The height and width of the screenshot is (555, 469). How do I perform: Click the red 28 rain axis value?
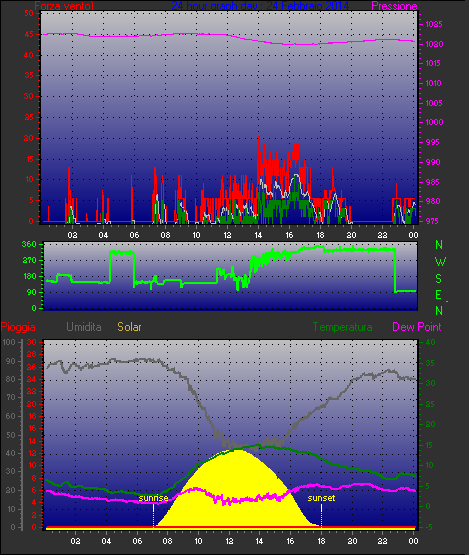pos(32,355)
